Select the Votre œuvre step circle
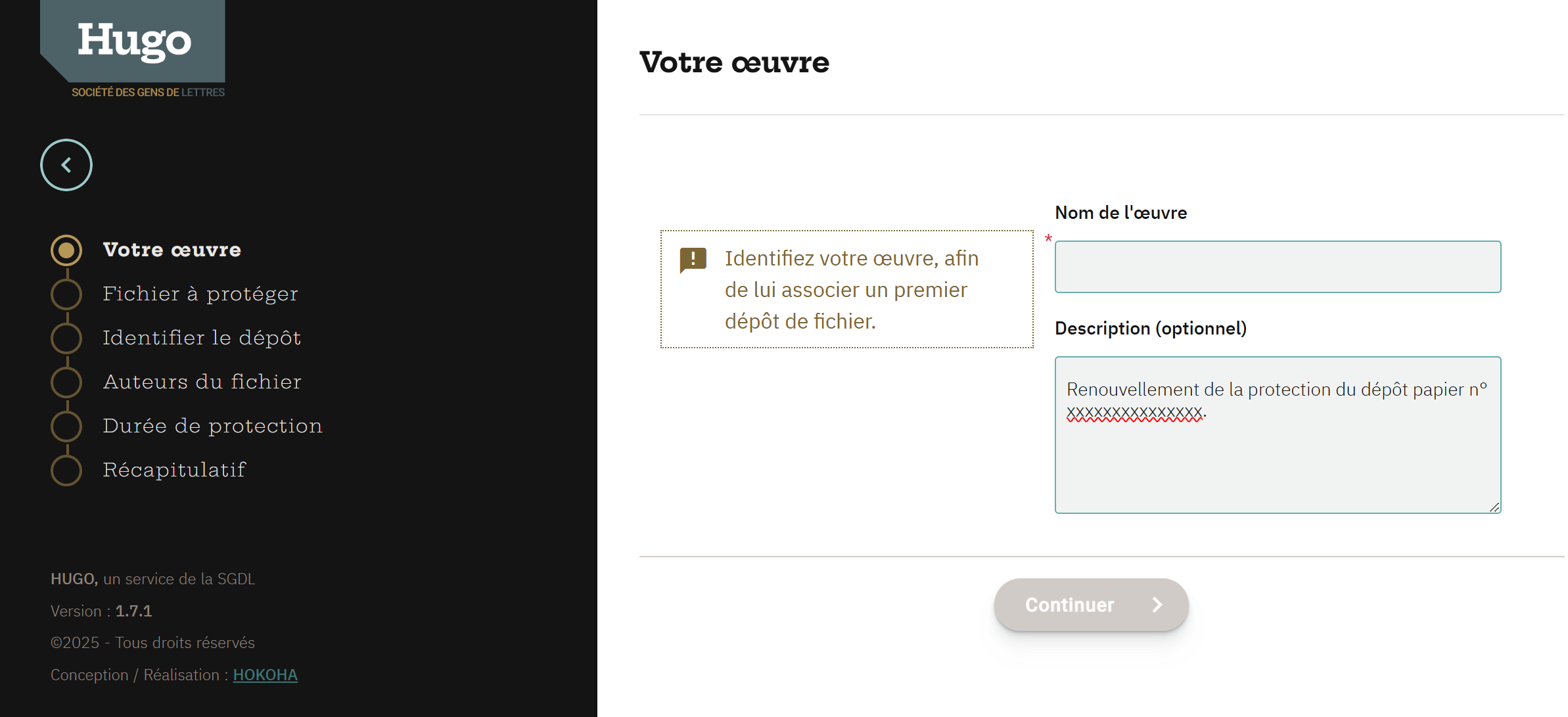 coord(66,250)
